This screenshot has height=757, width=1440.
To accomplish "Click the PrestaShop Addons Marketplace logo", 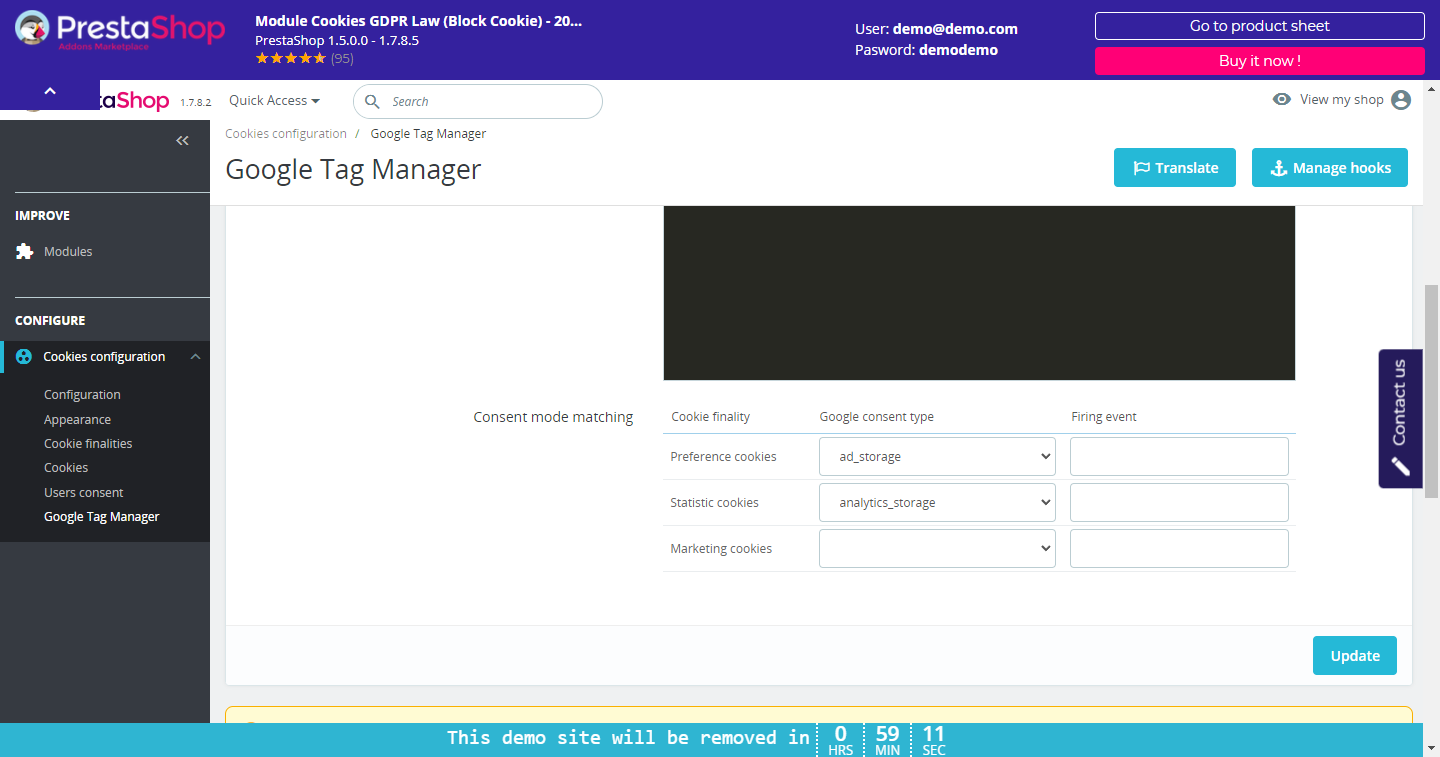I will (x=120, y=29).
